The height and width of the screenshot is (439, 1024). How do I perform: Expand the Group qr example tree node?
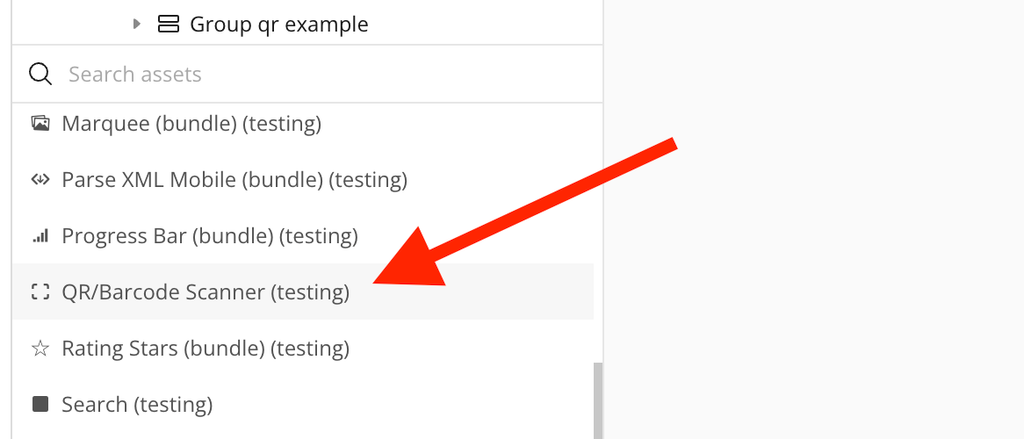click(x=138, y=24)
